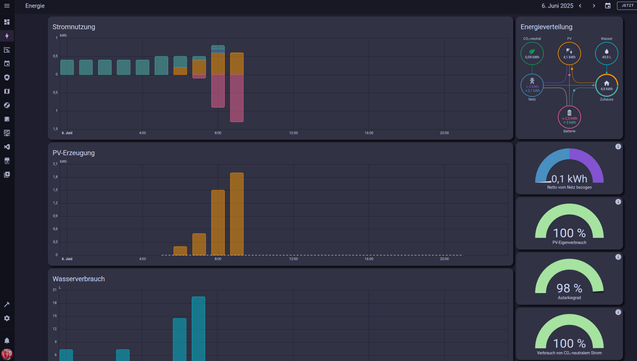Viewport: 637px width, 361px height.
Task: Show info for Netto vom Netz bezogen gauge
Action: [x=618, y=147]
